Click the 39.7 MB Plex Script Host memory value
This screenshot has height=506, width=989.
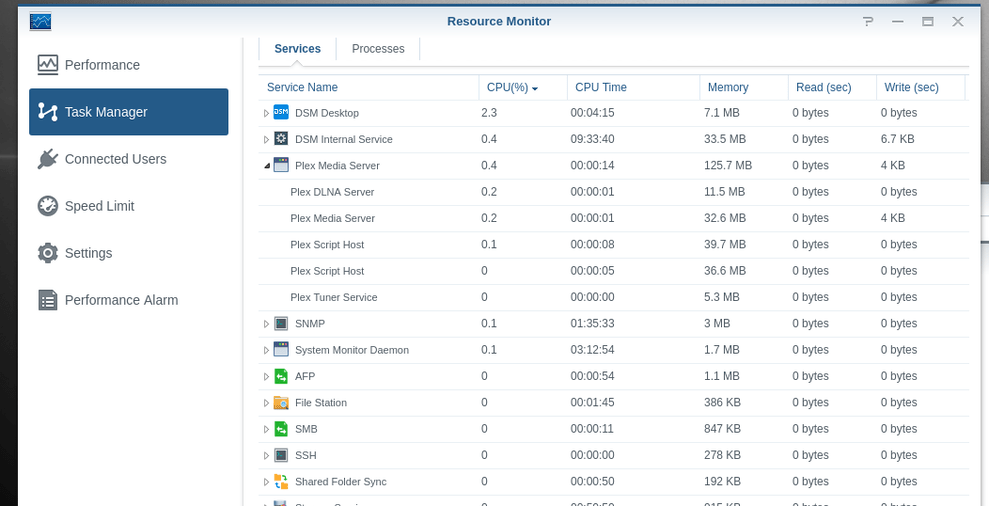pos(725,244)
